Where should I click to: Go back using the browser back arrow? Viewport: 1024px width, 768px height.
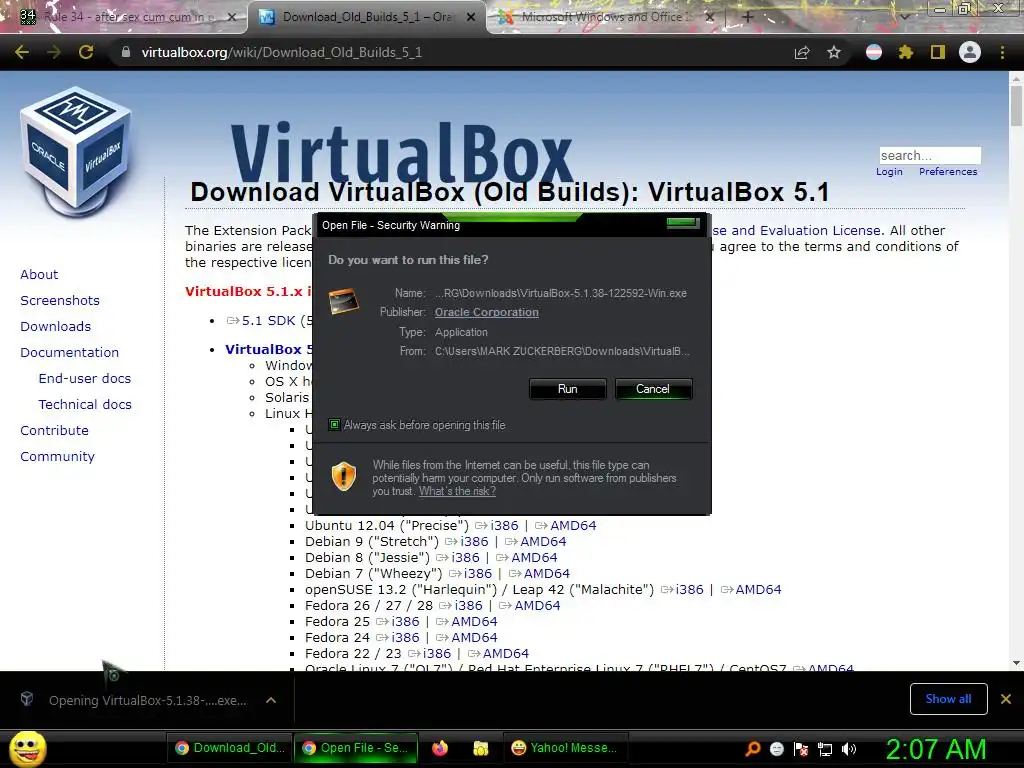[x=22, y=52]
